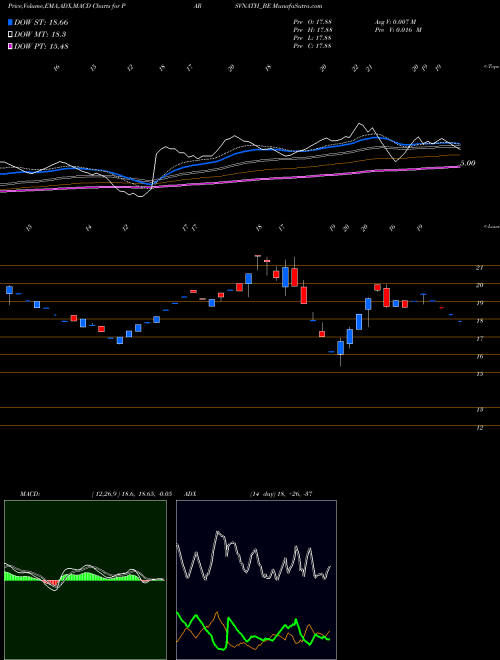
Task: Click price axis label 21
Action: [479, 267]
